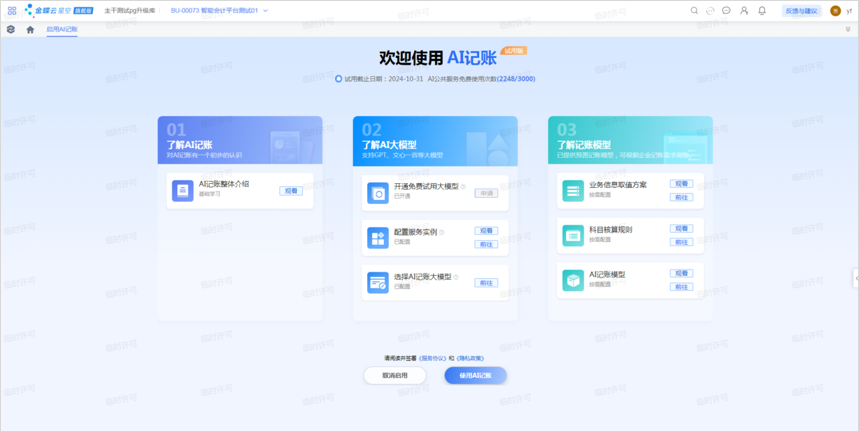Screen dimensions: 859x432
Task: Click the search magnifier icon
Action: tap(694, 10)
